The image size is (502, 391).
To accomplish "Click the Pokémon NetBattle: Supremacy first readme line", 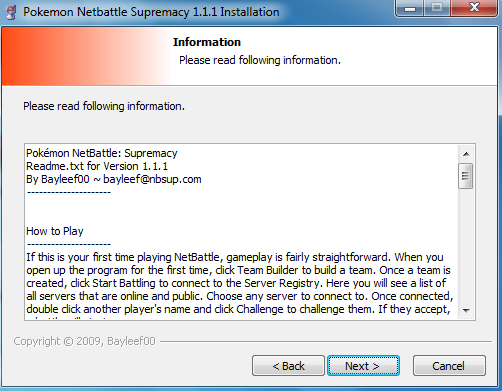I will coord(102,153).
